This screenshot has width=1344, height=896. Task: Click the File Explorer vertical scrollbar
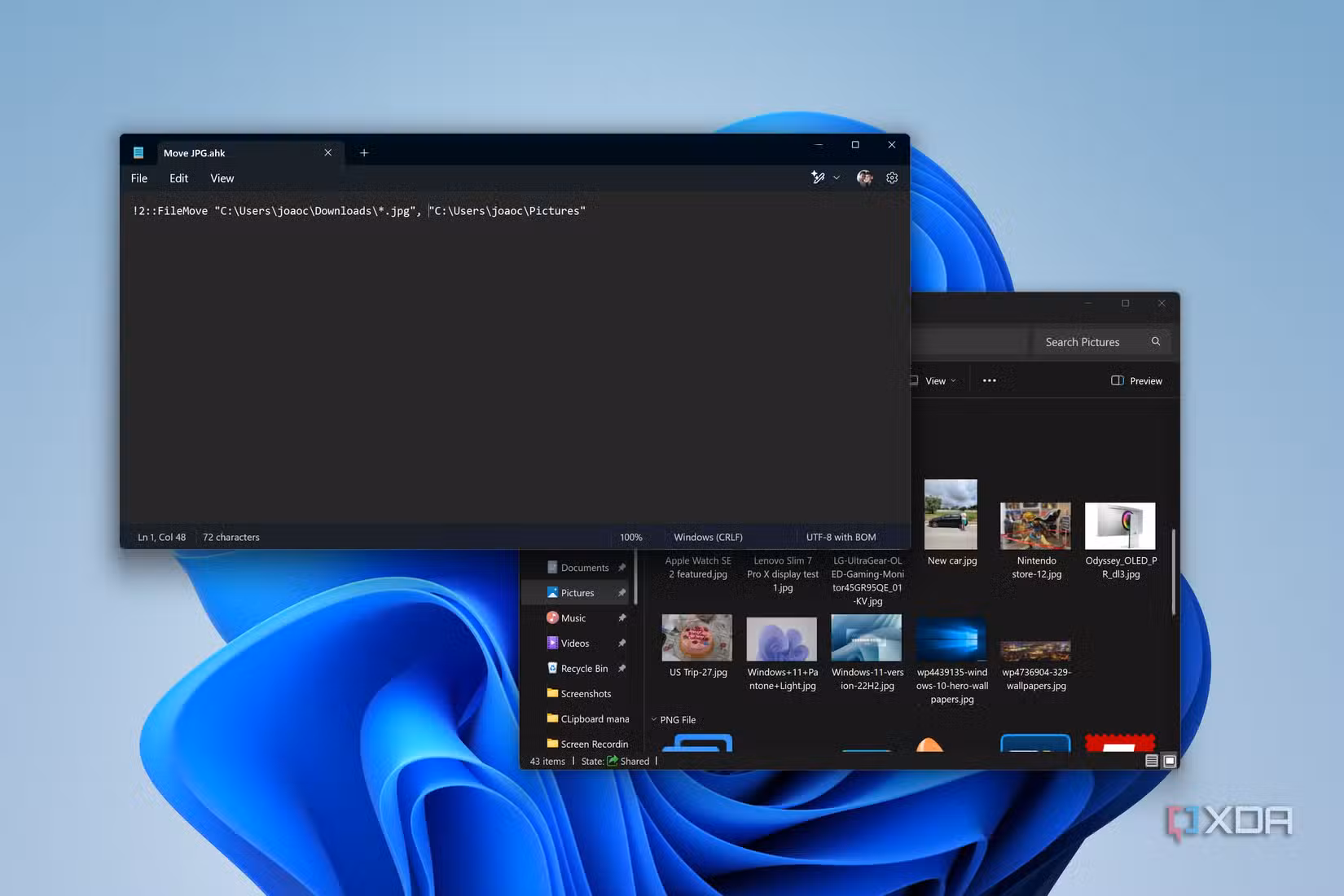[1173, 572]
